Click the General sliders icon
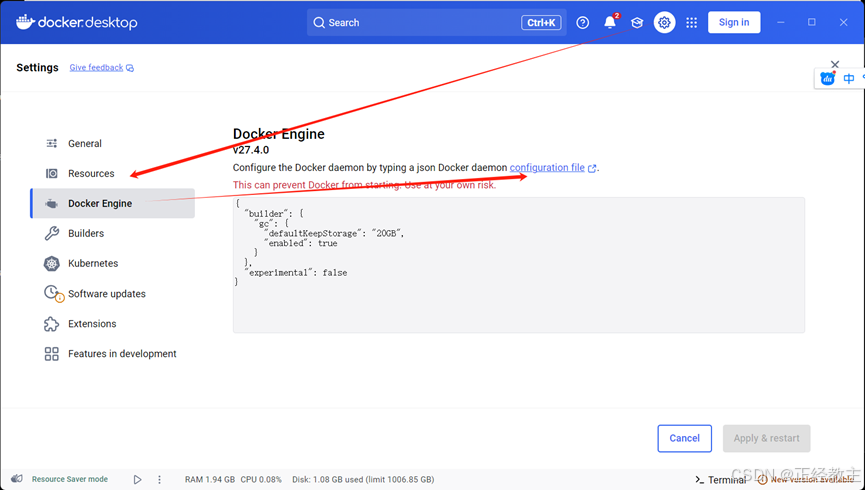 pyautogui.click(x=52, y=143)
